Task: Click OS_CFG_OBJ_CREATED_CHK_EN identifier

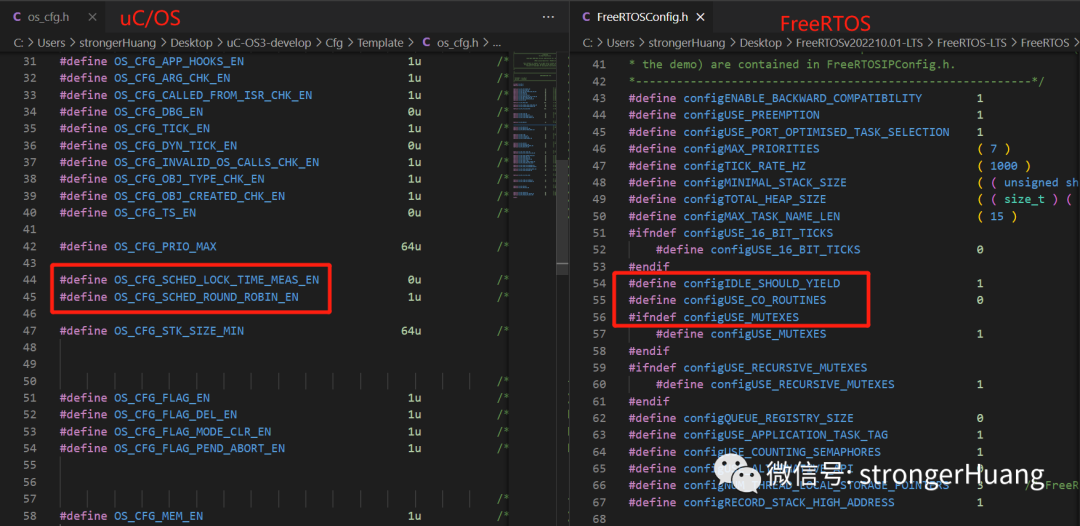Action: pos(200,196)
